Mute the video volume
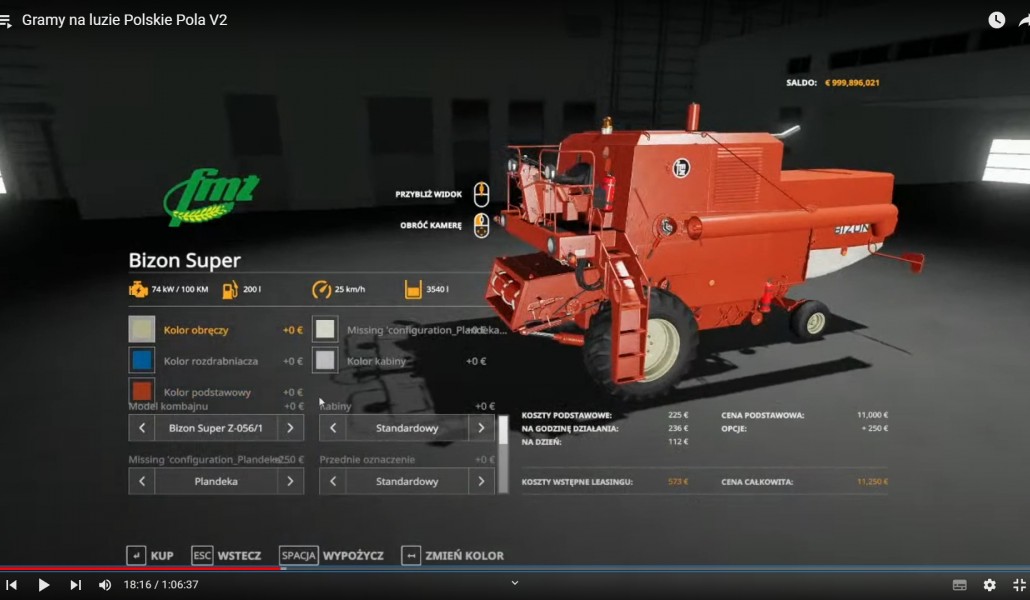The width and height of the screenshot is (1030, 600). point(105,585)
